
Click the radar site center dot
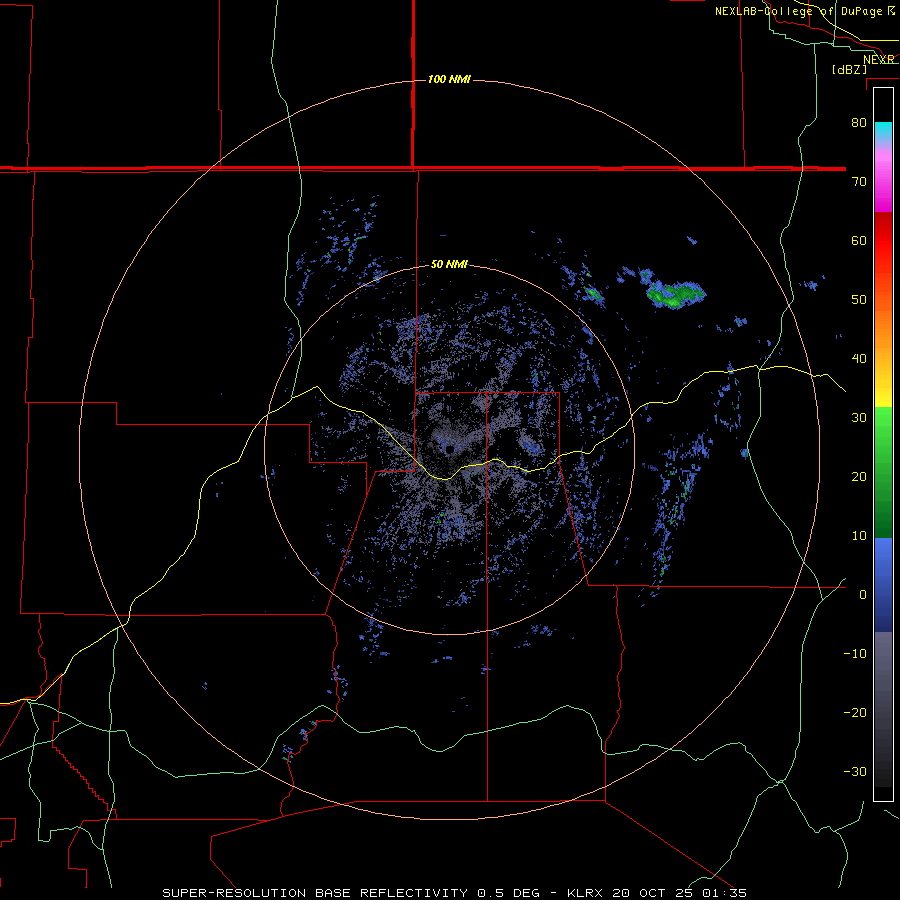(449, 449)
